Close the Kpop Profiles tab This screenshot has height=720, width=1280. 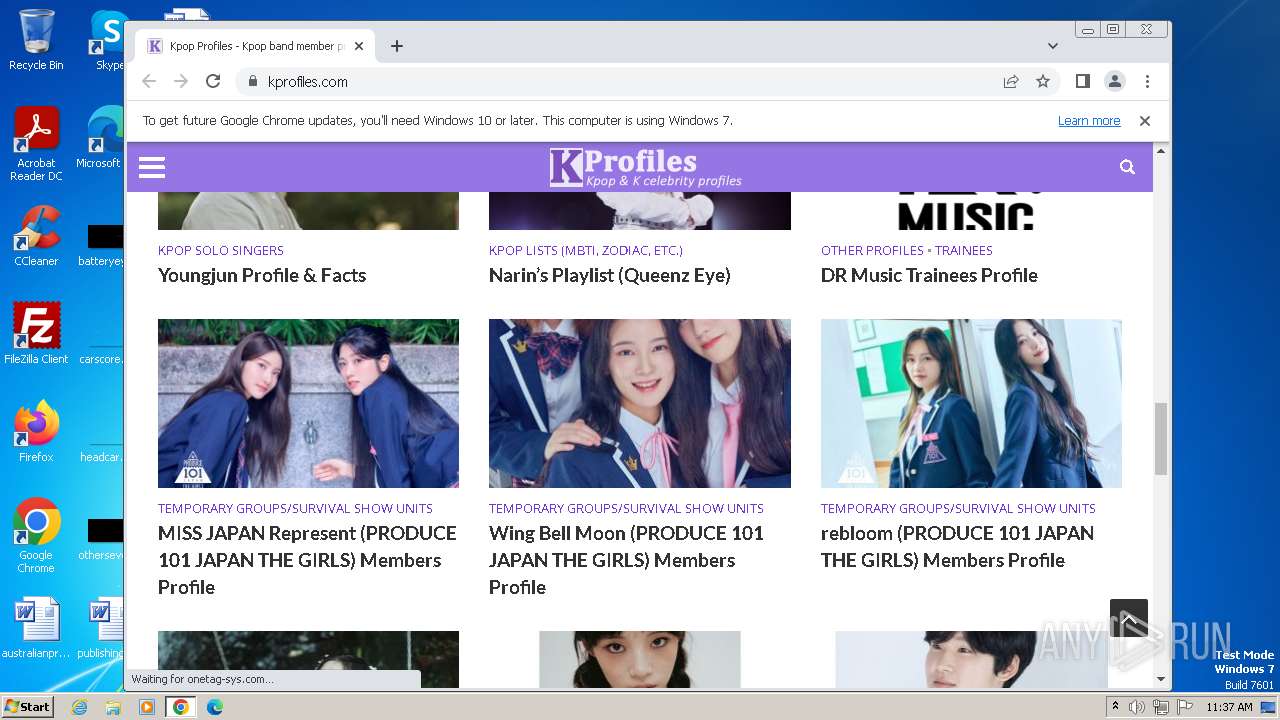[359, 46]
